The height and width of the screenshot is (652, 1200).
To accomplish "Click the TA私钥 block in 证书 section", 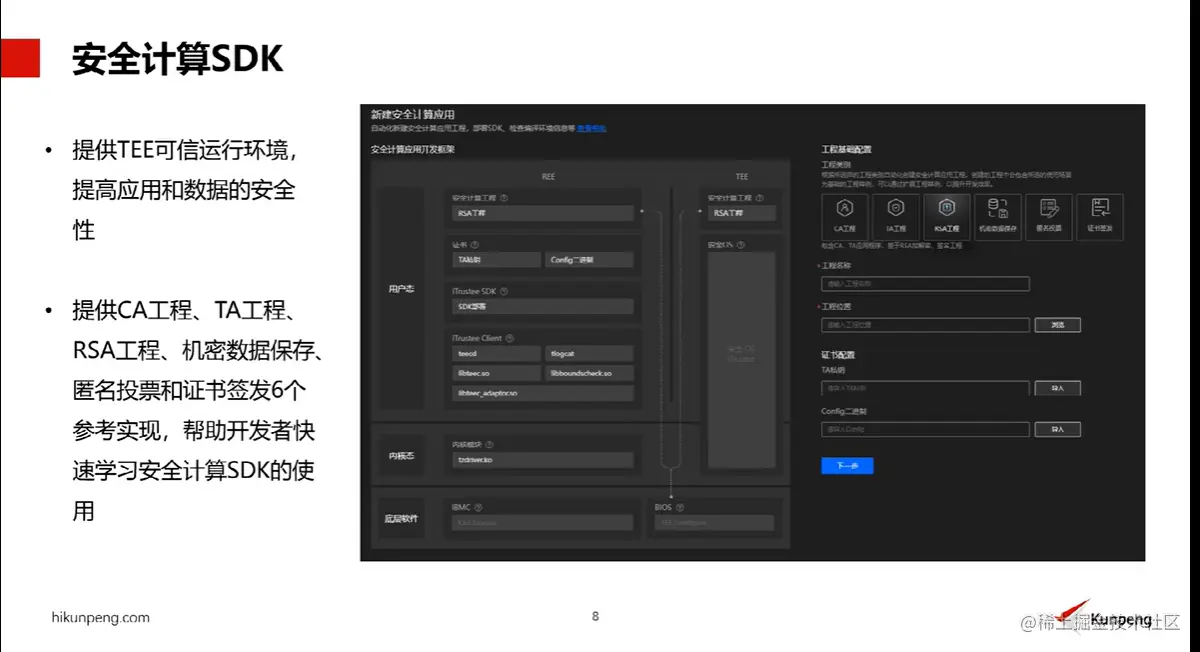I will [496, 260].
